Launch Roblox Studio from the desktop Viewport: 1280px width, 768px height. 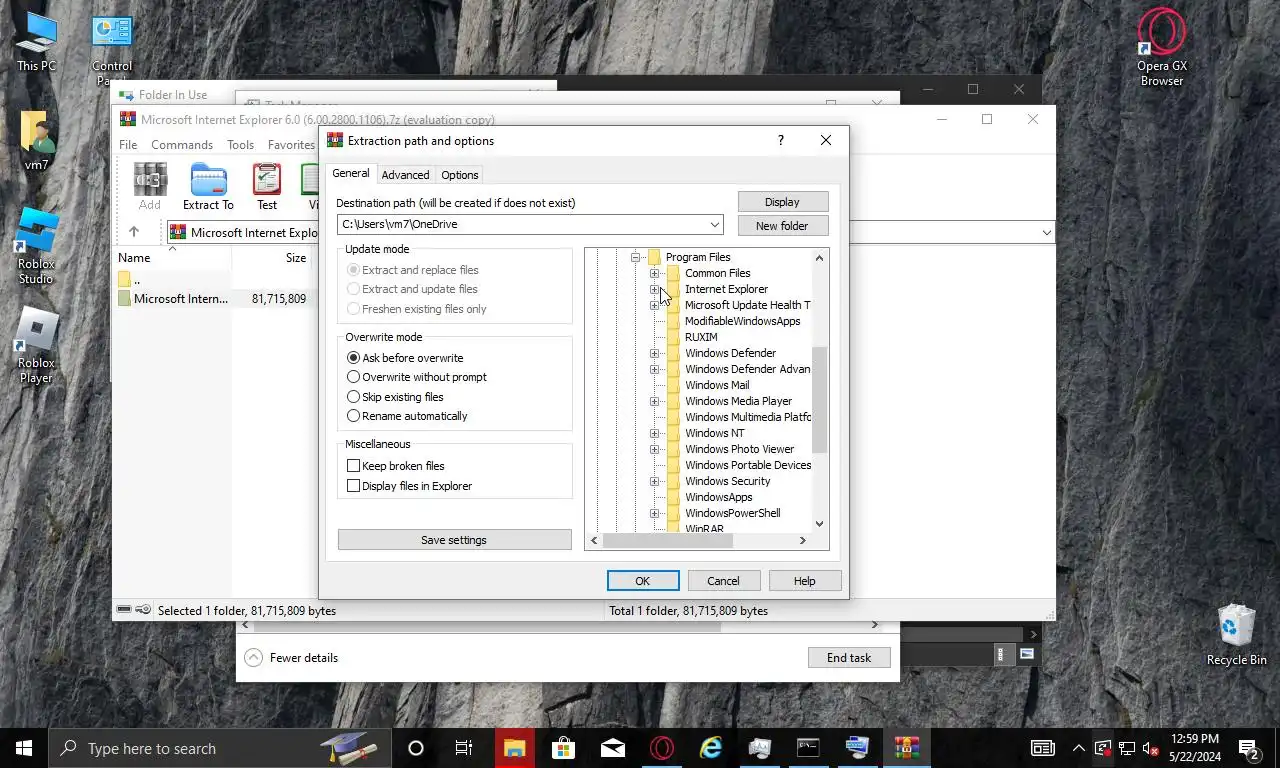click(x=36, y=246)
